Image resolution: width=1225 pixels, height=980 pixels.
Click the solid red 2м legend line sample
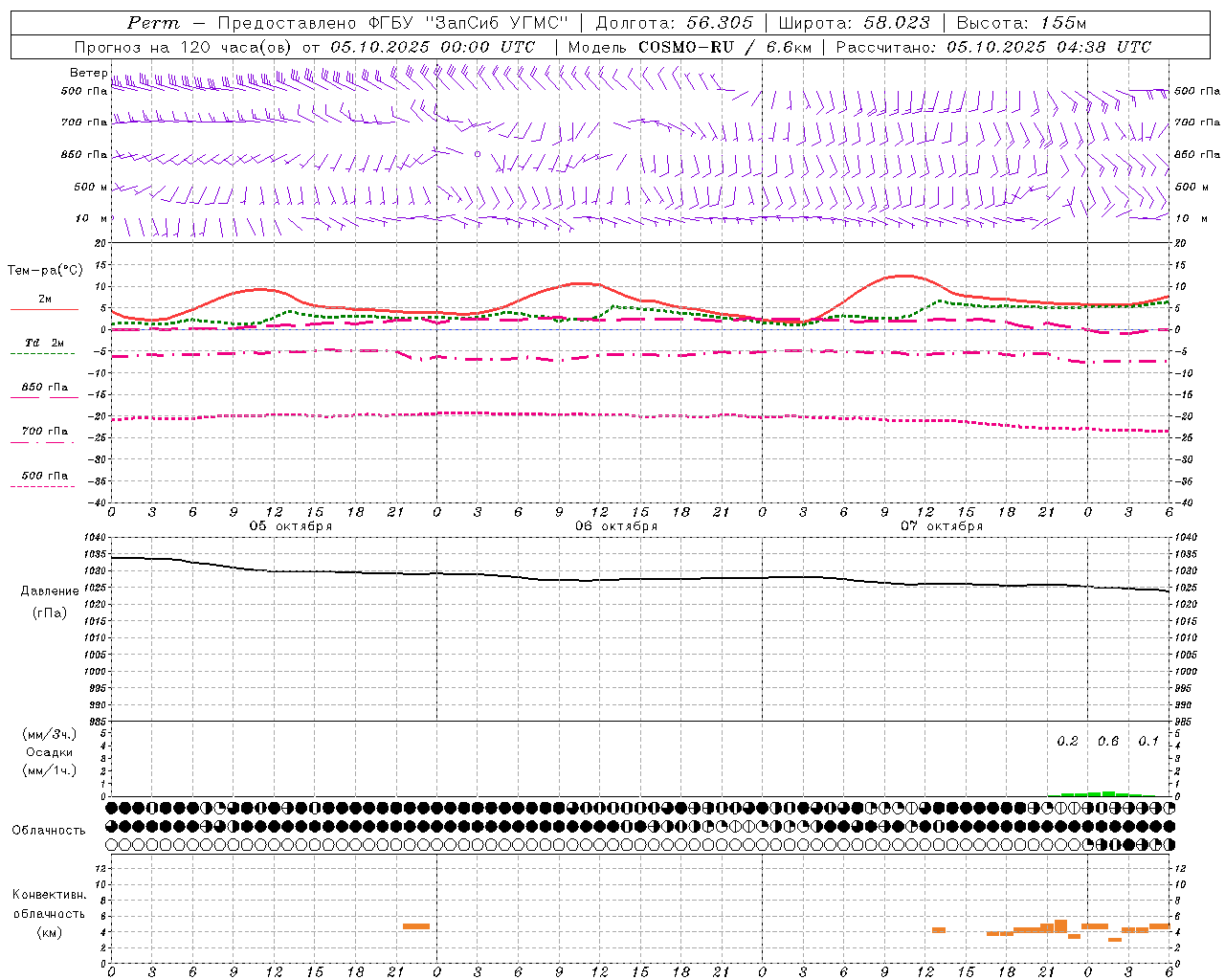tap(44, 310)
